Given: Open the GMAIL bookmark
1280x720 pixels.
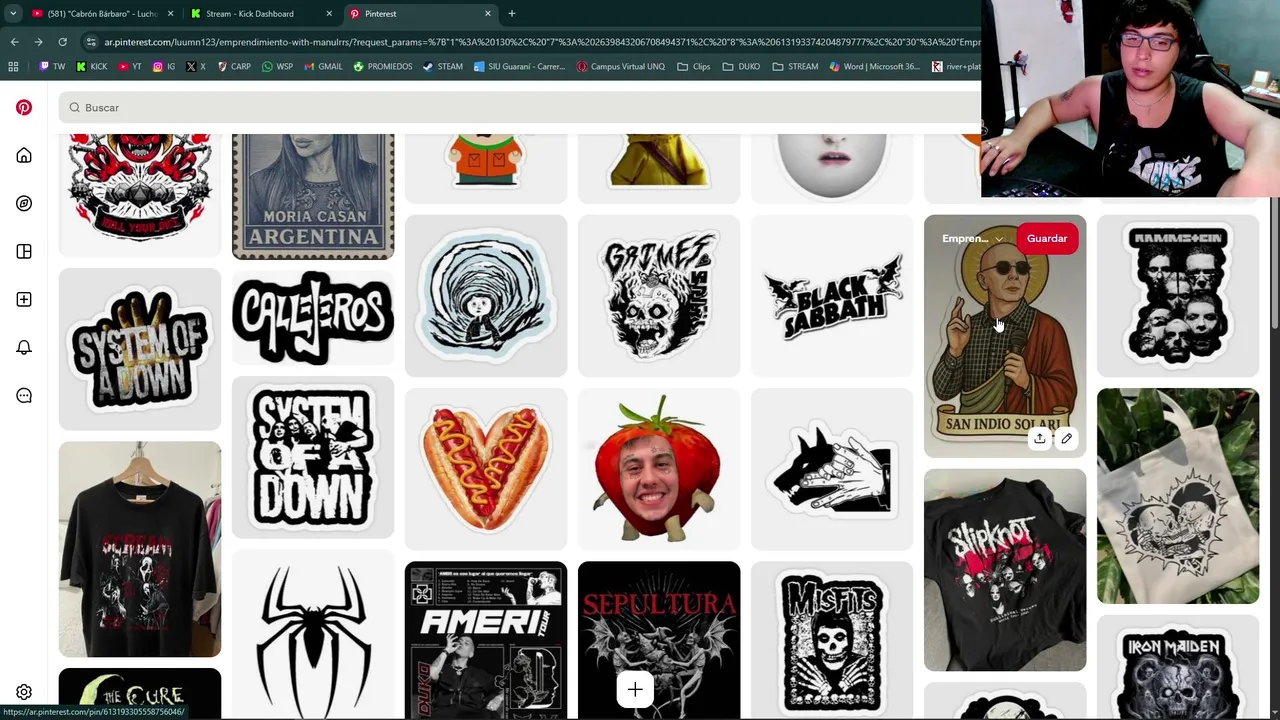Looking at the screenshot, I should pyautogui.click(x=323, y=67).
